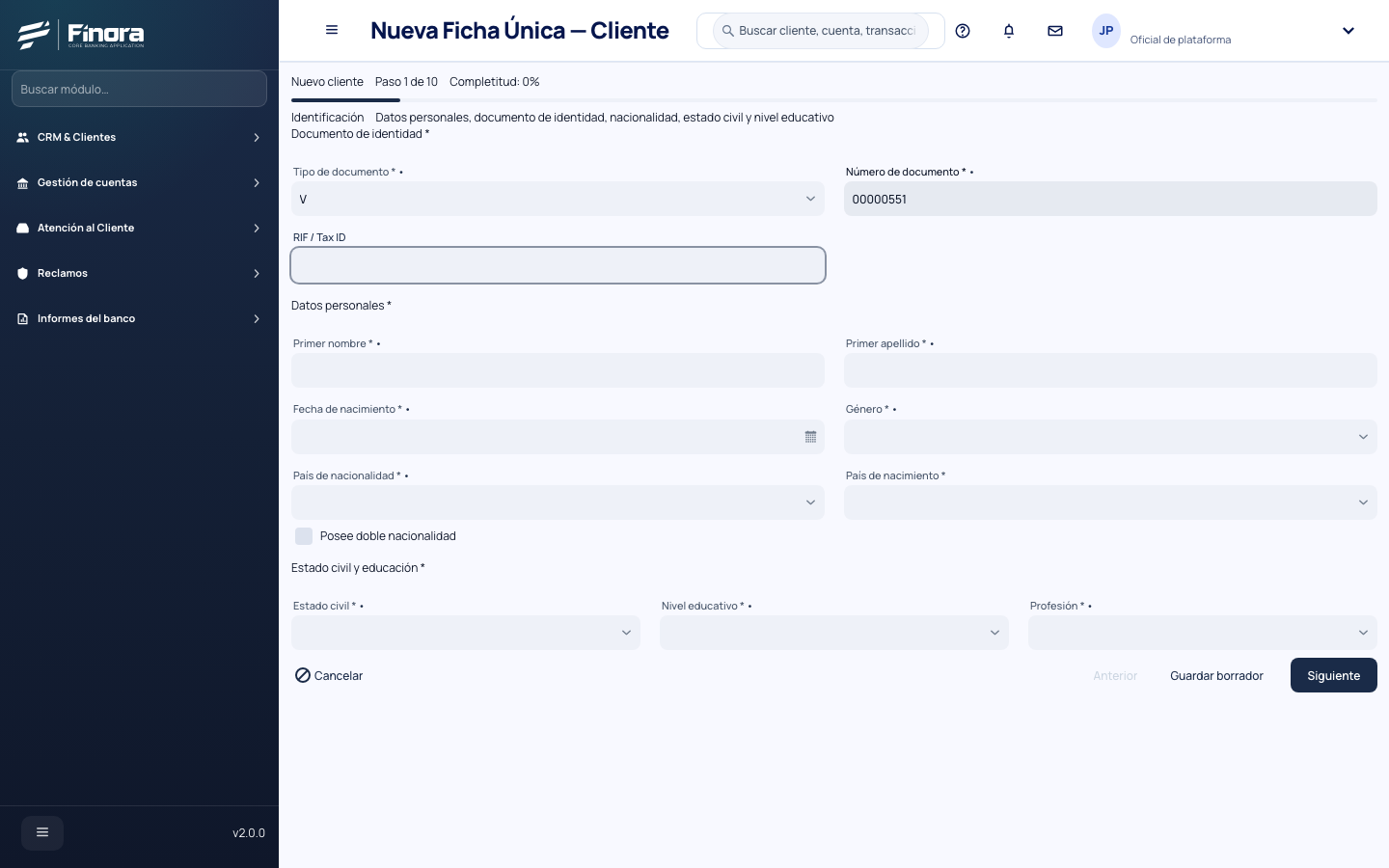Screen dimensions: 1389x868
Task: Open the notifications bell
Action: pyautogui.click(x=1009, y=31)
